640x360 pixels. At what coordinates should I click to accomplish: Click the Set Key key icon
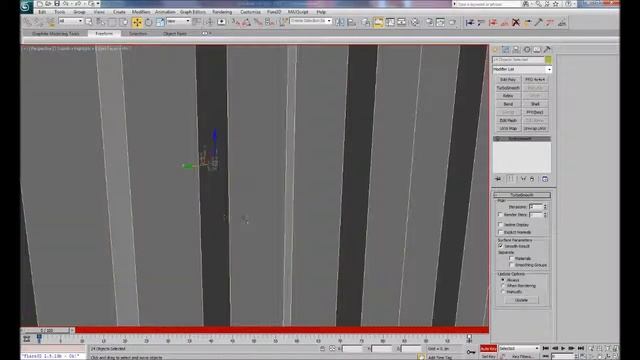[x=471, y=351]
